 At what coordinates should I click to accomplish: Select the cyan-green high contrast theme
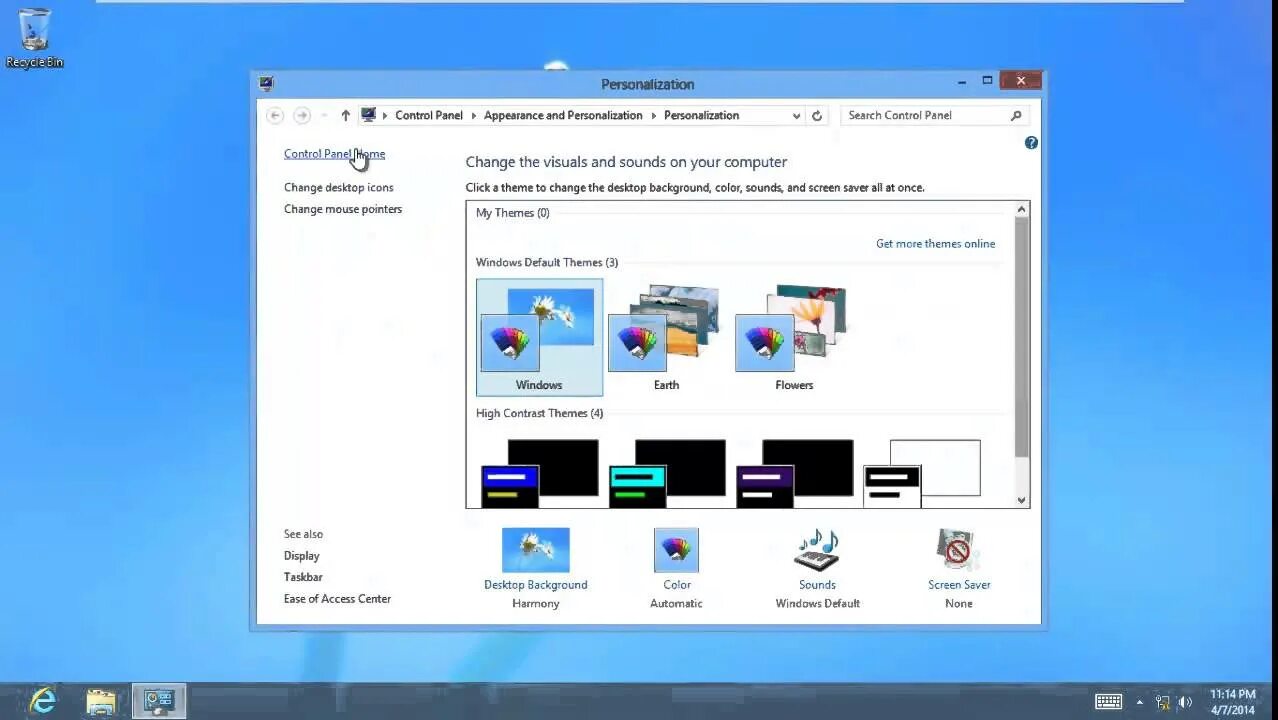[x=667, y=473]
